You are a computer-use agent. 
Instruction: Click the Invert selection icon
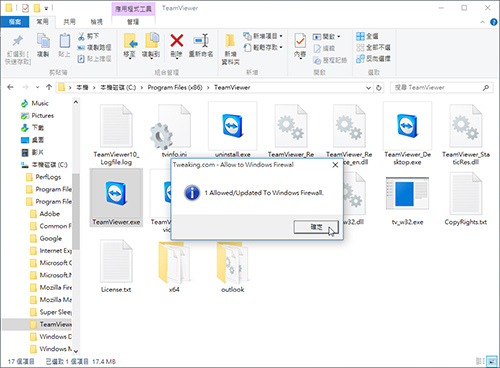pos(360,59)
